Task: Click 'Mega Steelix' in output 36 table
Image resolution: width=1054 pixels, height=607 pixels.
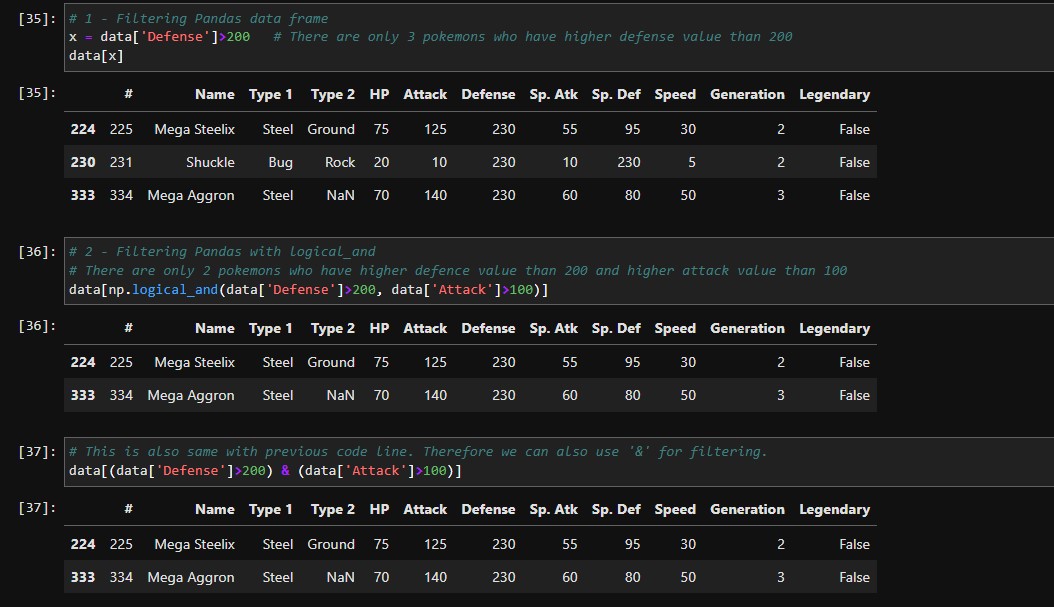Action: coord(194,363)
